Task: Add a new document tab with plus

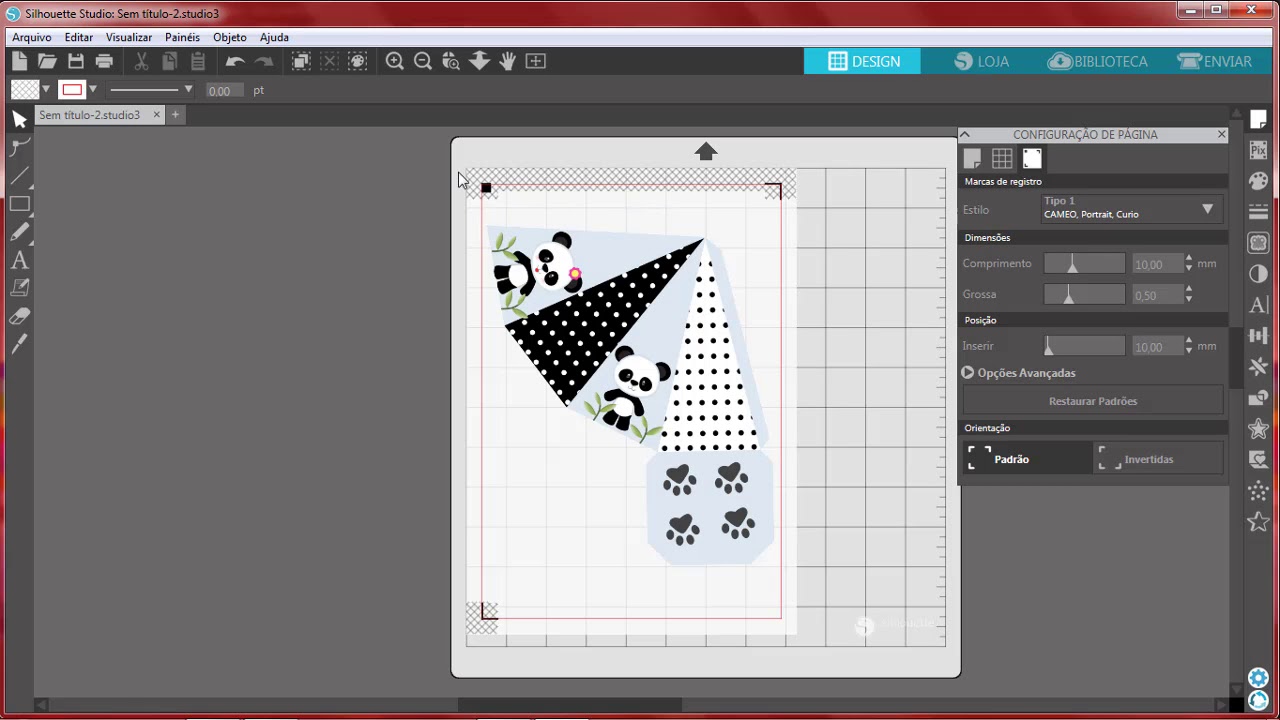Action: [175, 115]
